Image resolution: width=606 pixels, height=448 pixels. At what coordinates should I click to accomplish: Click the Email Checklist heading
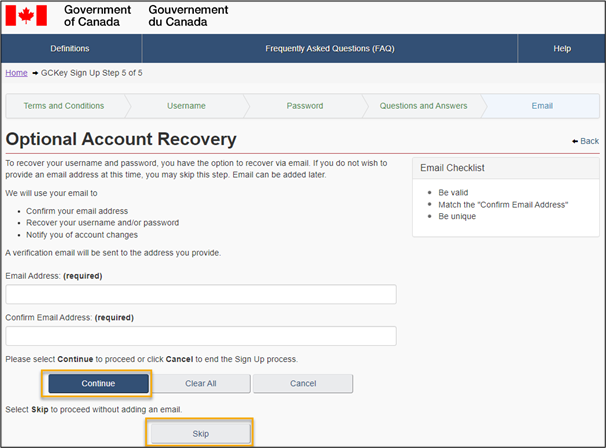[x=452, y=168]
